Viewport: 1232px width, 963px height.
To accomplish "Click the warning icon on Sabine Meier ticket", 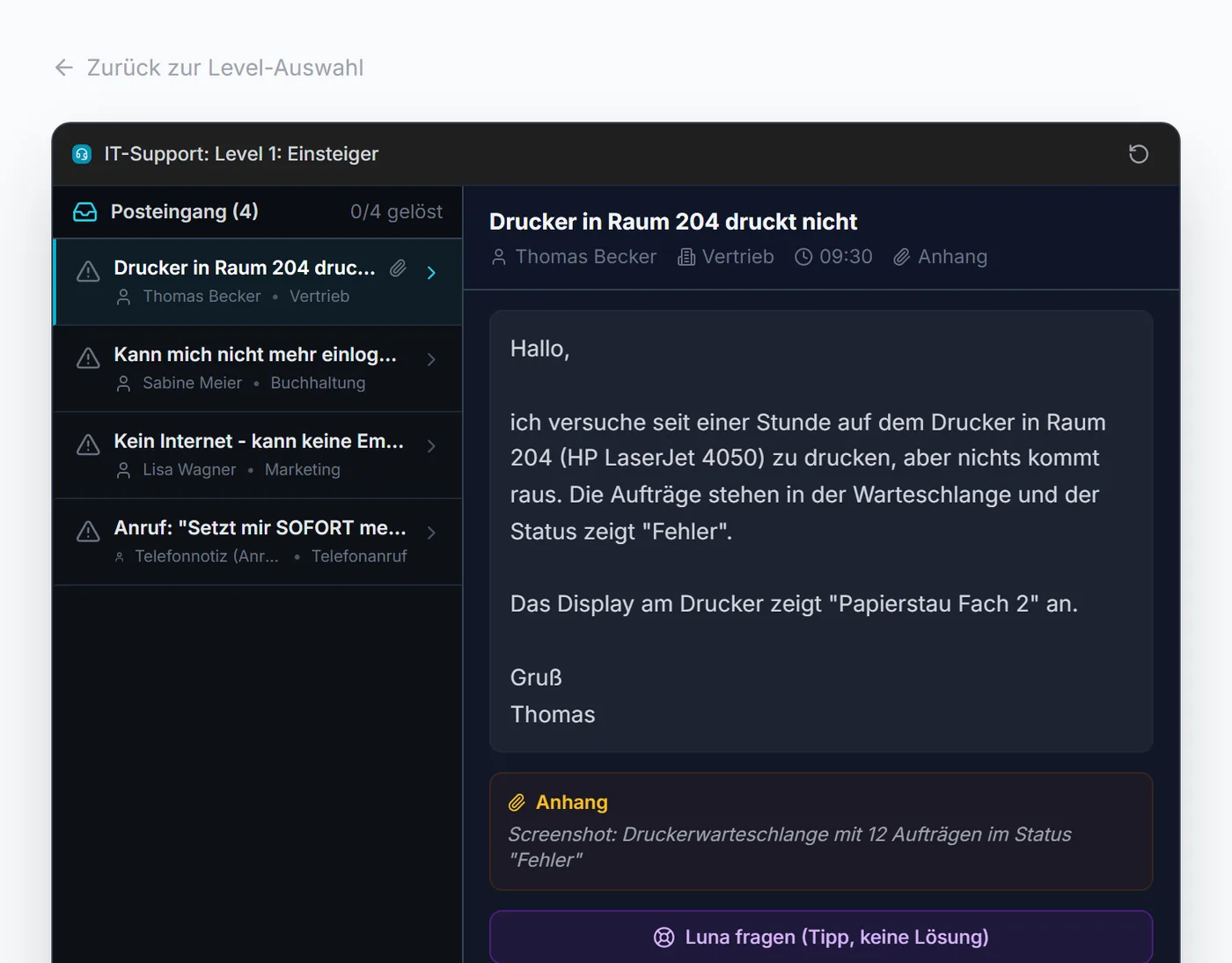I will 88,358.
